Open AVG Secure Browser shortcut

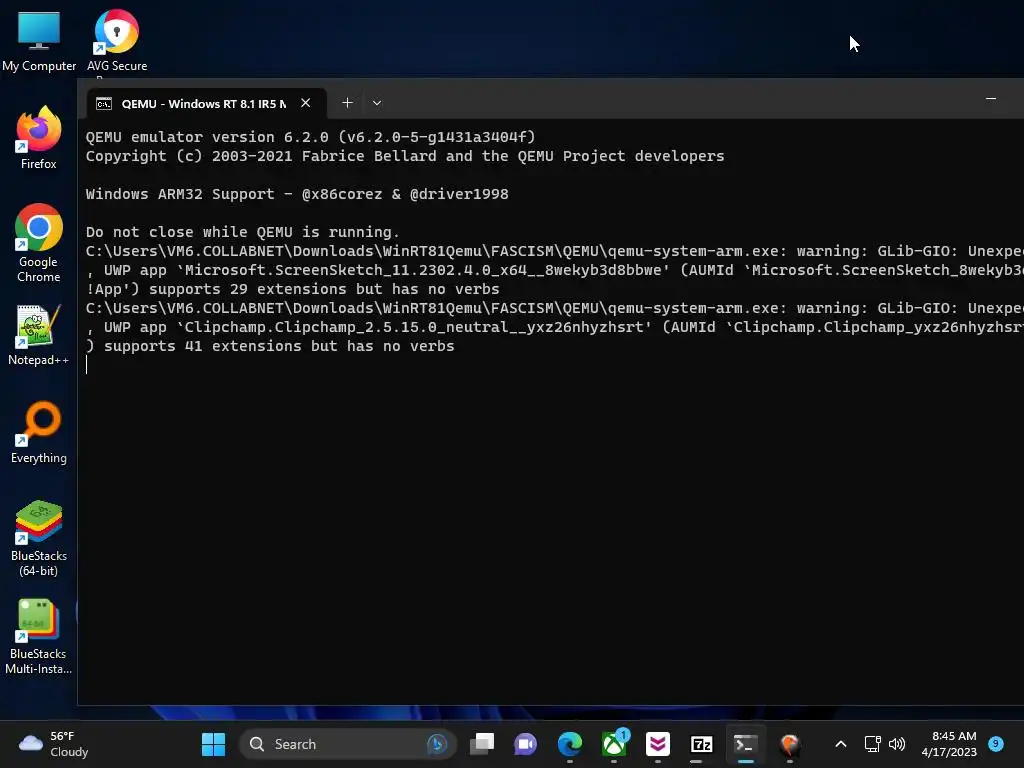pos(117,40)
